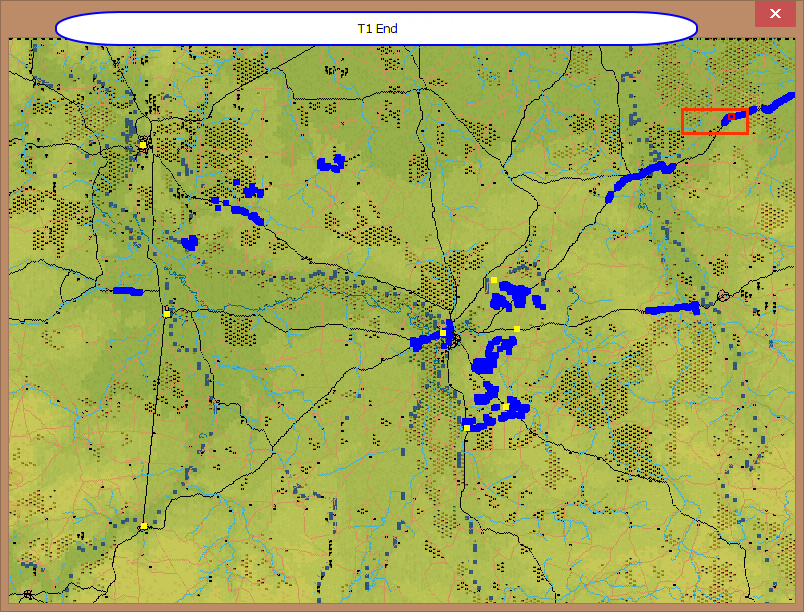Screen dimensions: 804x612
Task: Close the overview map window
Action: [774, 14]
